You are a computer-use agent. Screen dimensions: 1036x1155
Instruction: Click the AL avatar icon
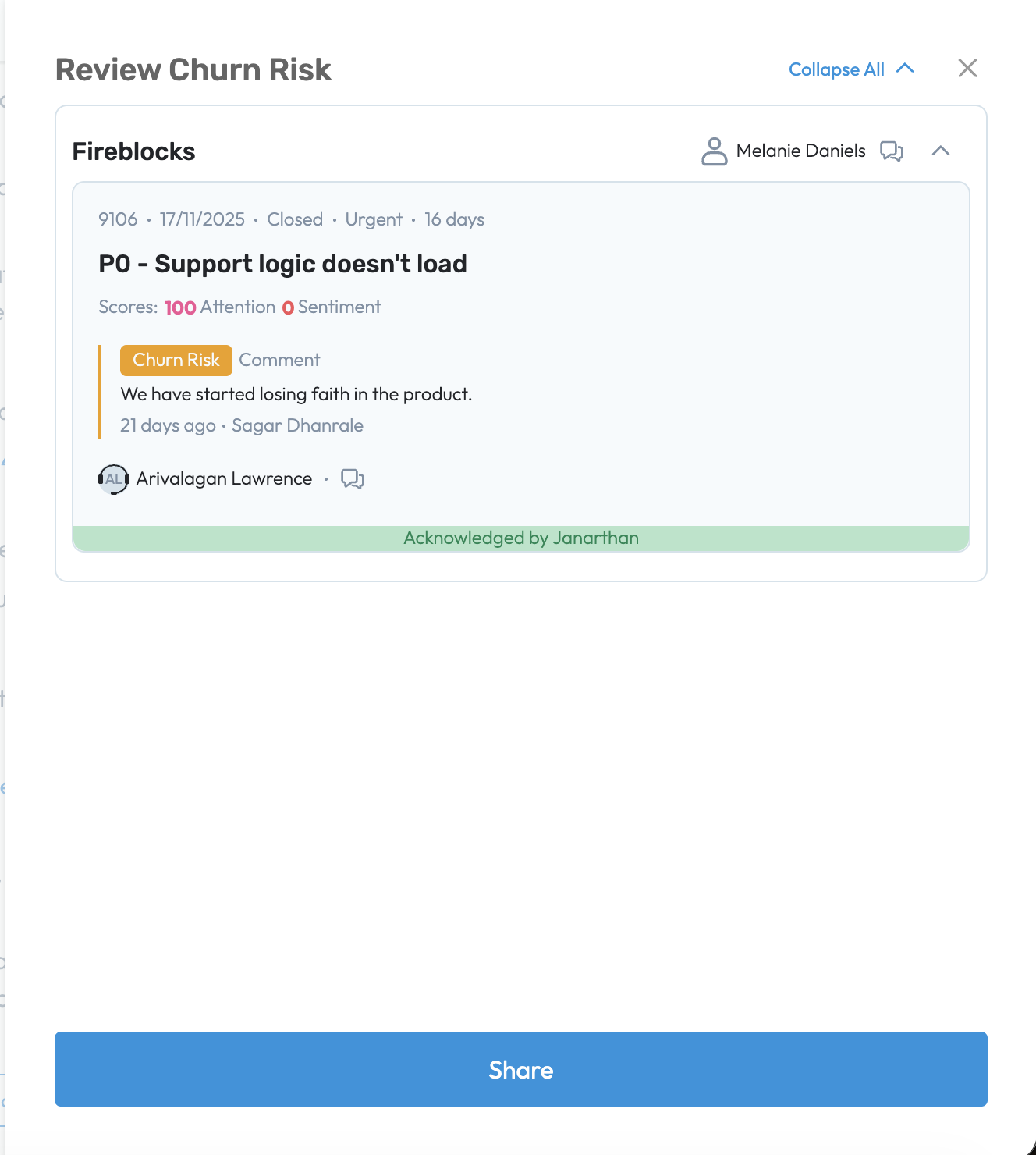114,479
